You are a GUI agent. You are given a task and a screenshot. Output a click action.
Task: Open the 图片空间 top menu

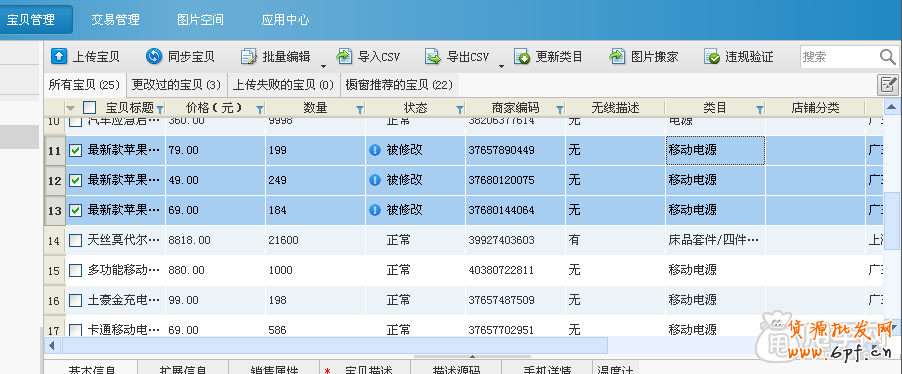(x=200, y=20)
